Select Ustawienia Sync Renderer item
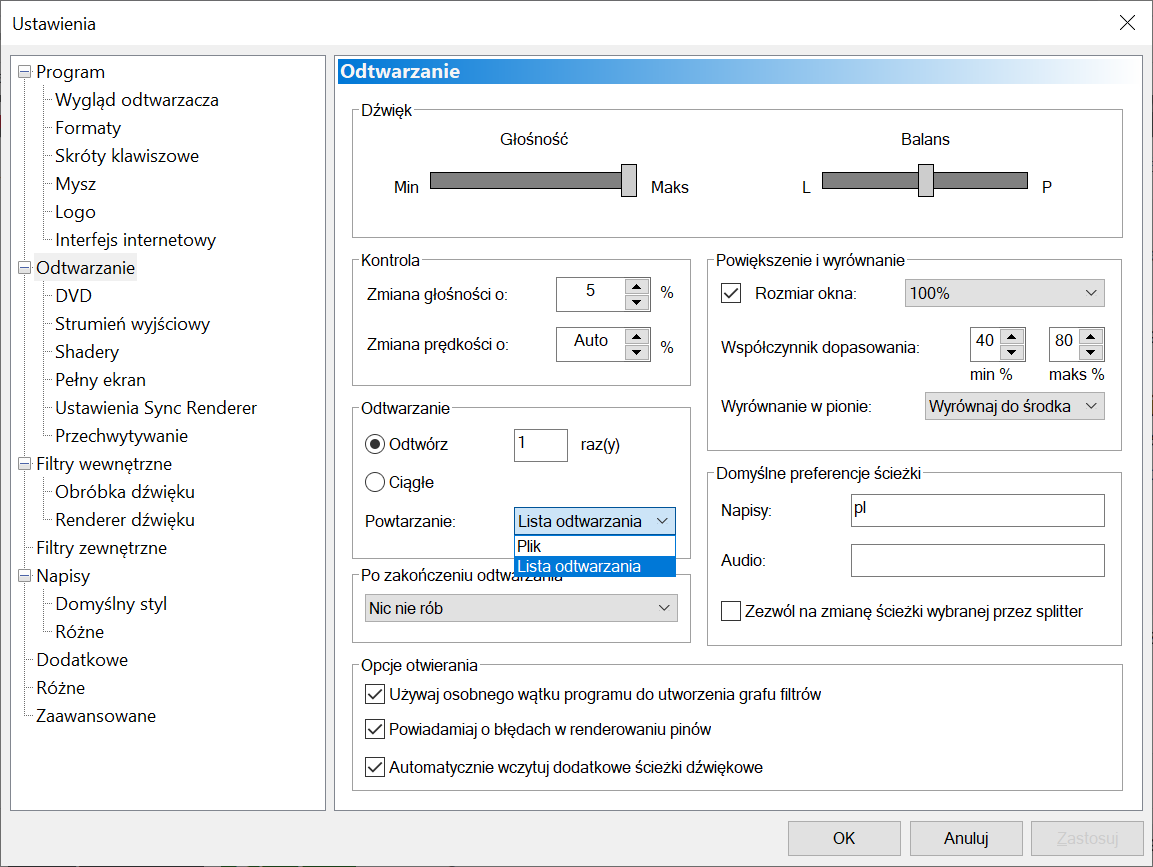Image resolution: width=1153 pixels, height=867 pixels. (156, 407)
